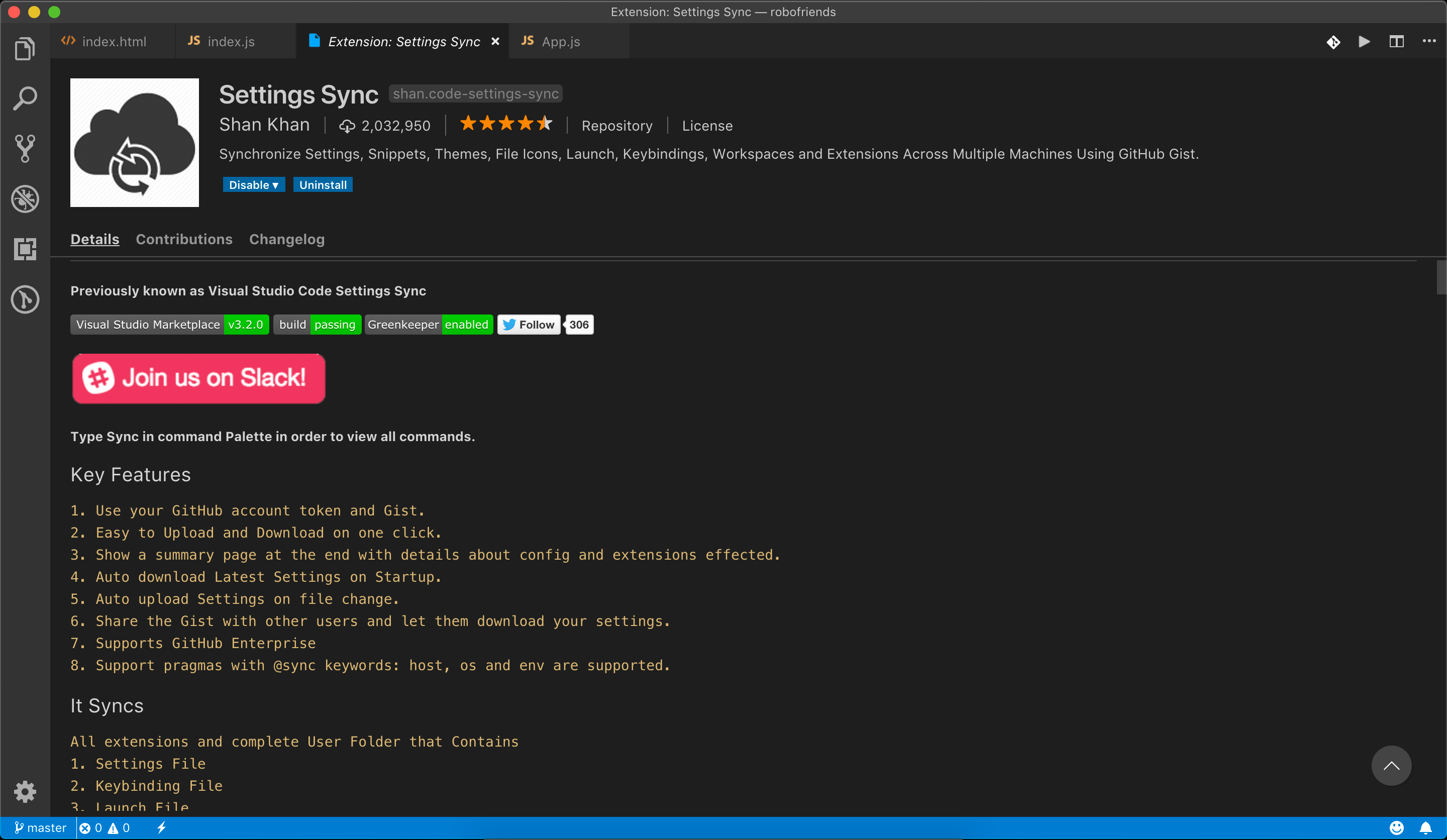Image resolution: width=1447 pixels, height=840 pixels.
Task: Click the Uninstall button
Action: [323, 185]
